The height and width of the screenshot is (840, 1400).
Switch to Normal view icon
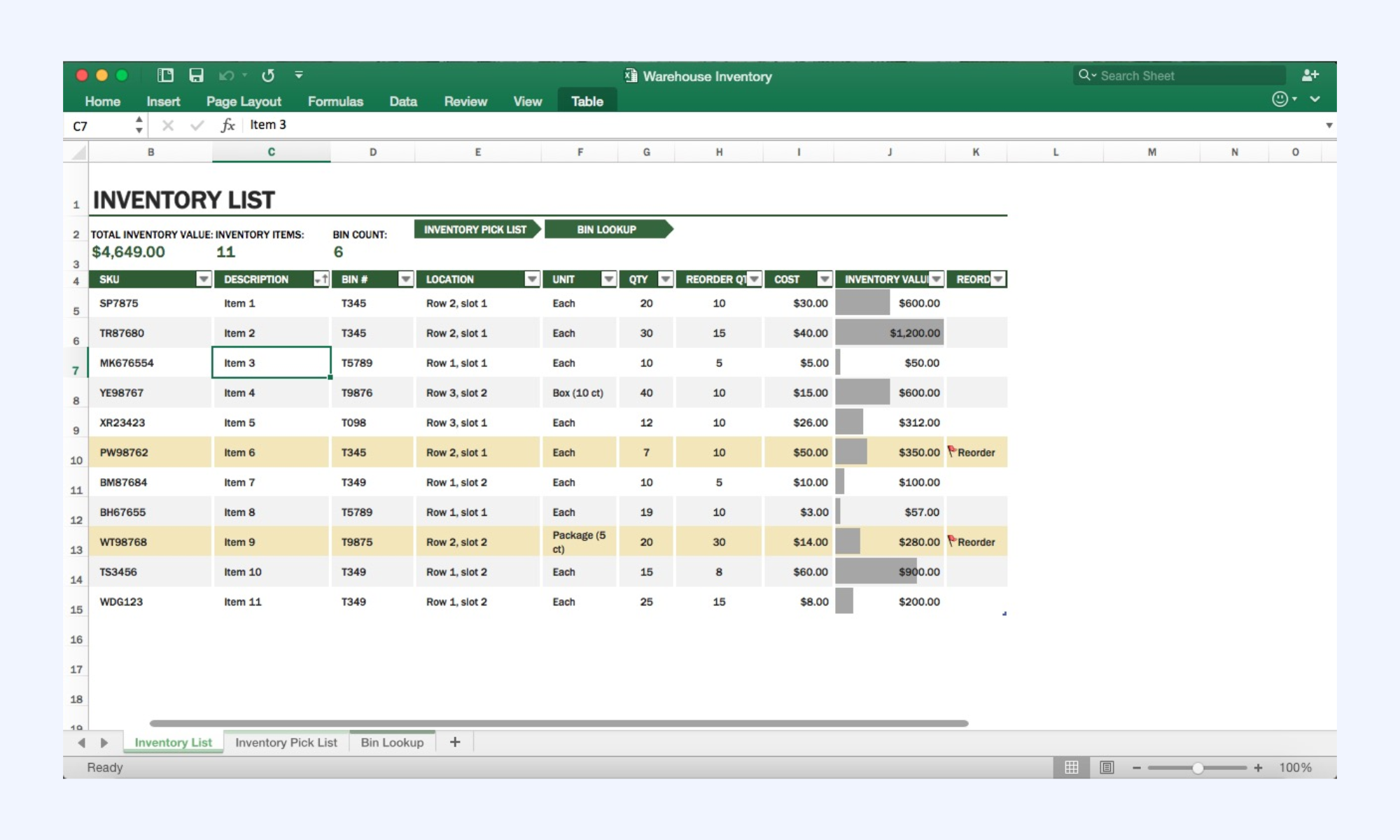click(x=1071, y=768)
